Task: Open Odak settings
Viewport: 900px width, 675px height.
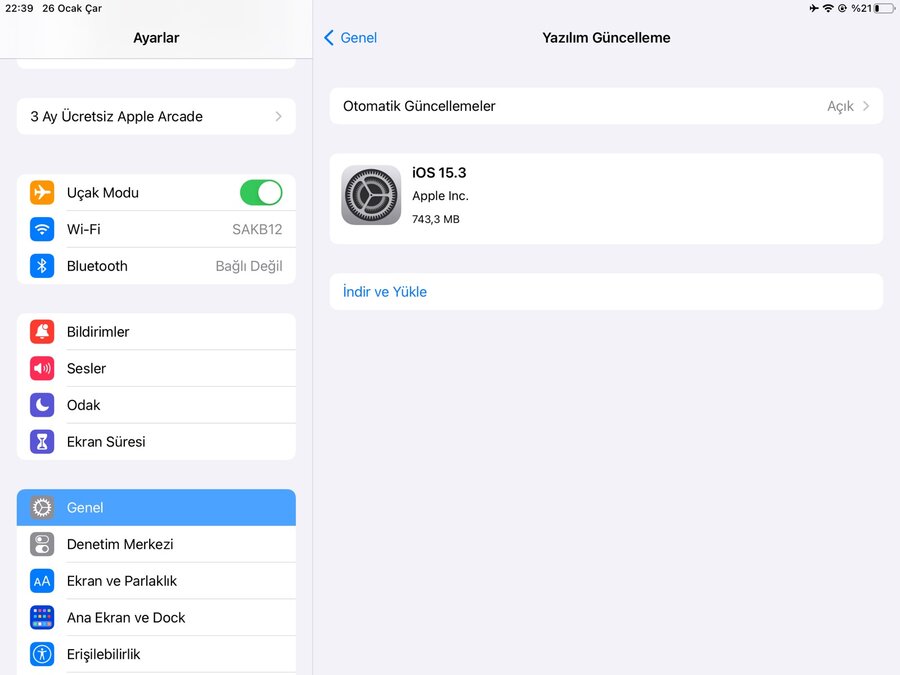Action: coord(156,405)
